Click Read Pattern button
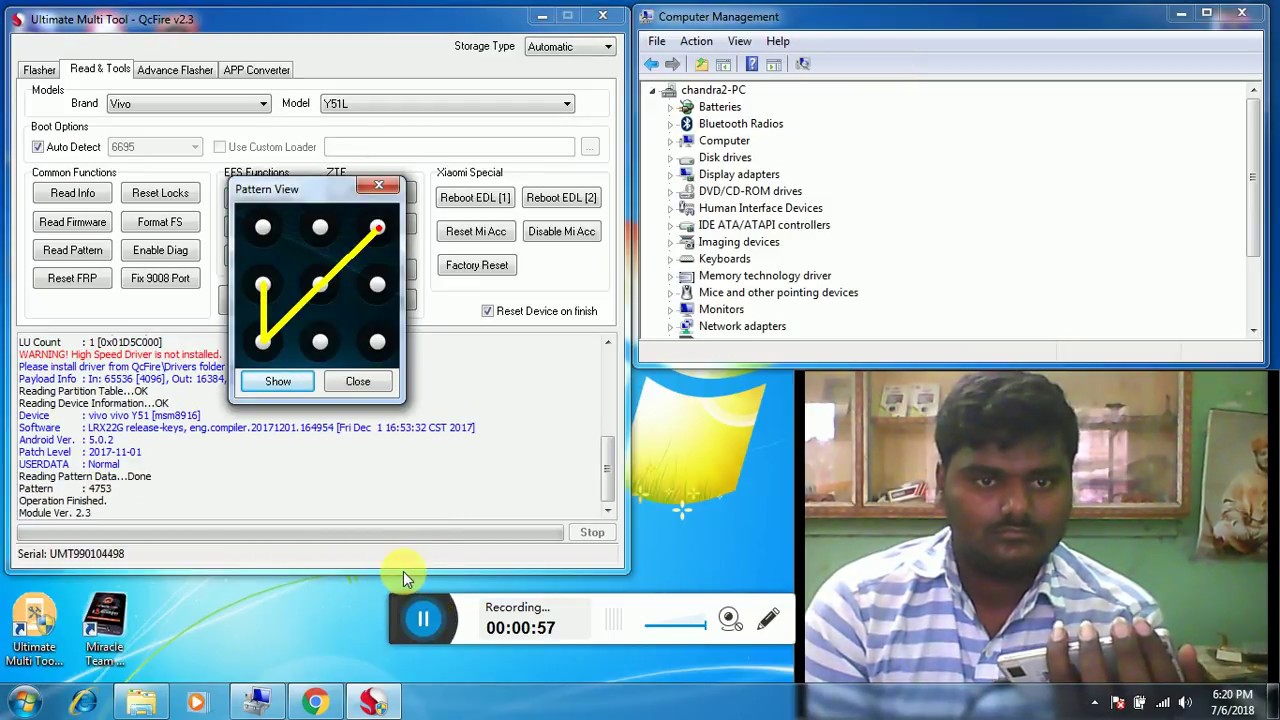 pyautogui.click(x=73, y=250)
